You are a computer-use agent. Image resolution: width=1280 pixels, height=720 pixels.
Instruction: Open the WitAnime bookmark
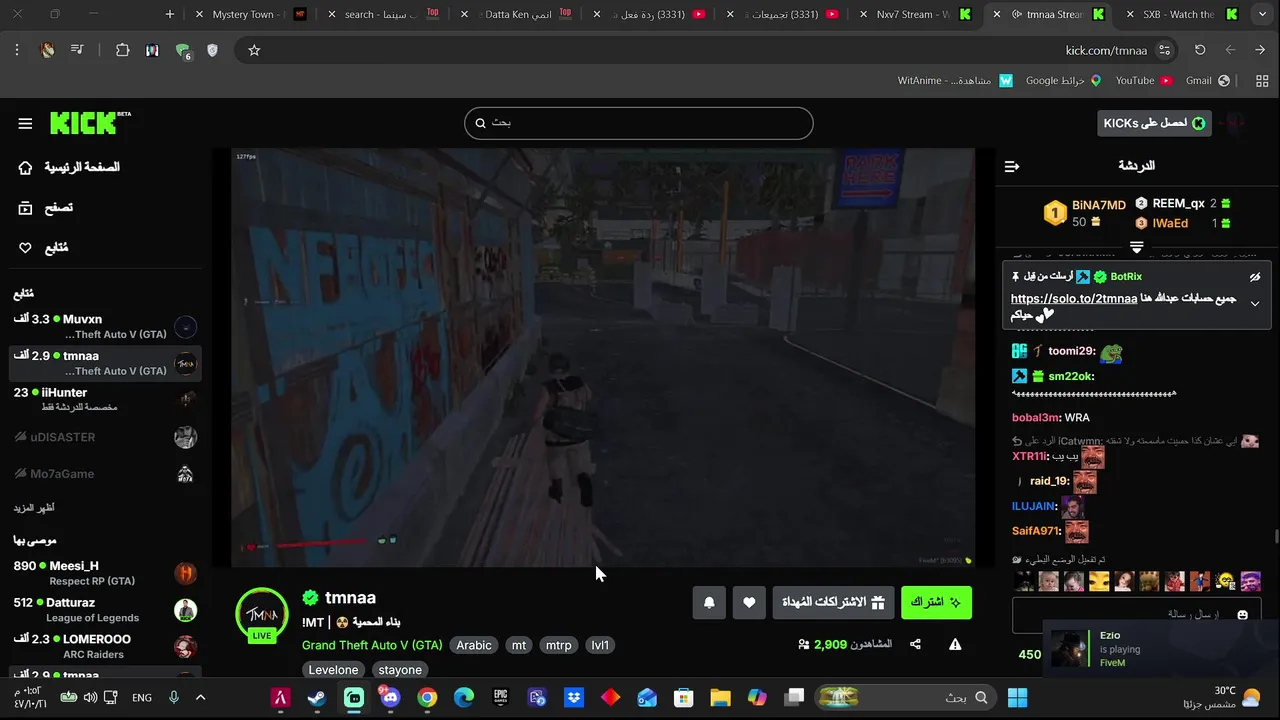[955, 80]
